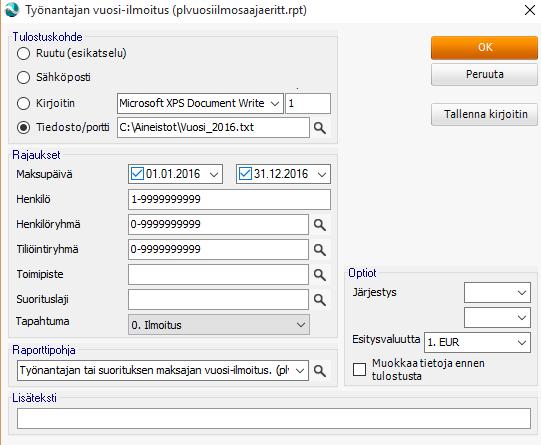
Task: Open the Tapahtuma 0. Ilmoitus dropdown
Action: click(x=219, y=325)
